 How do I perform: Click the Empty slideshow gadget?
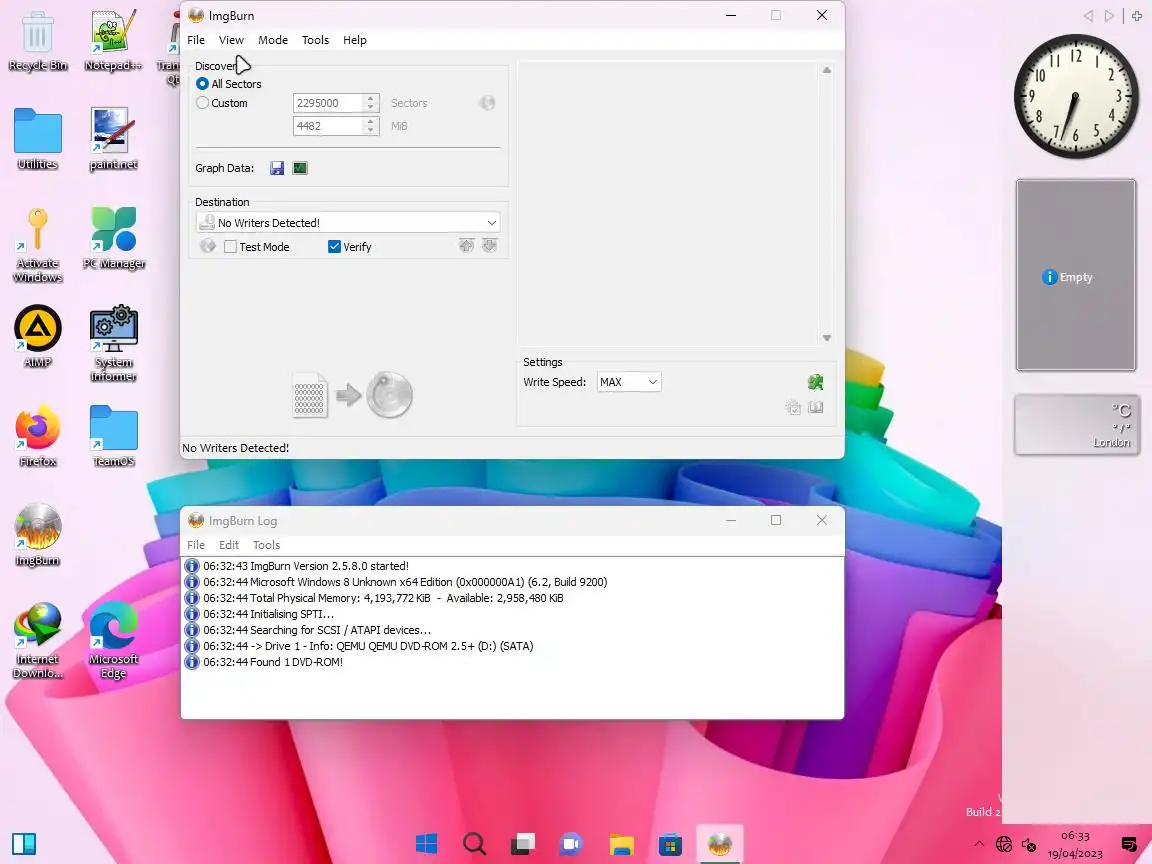1076,275
